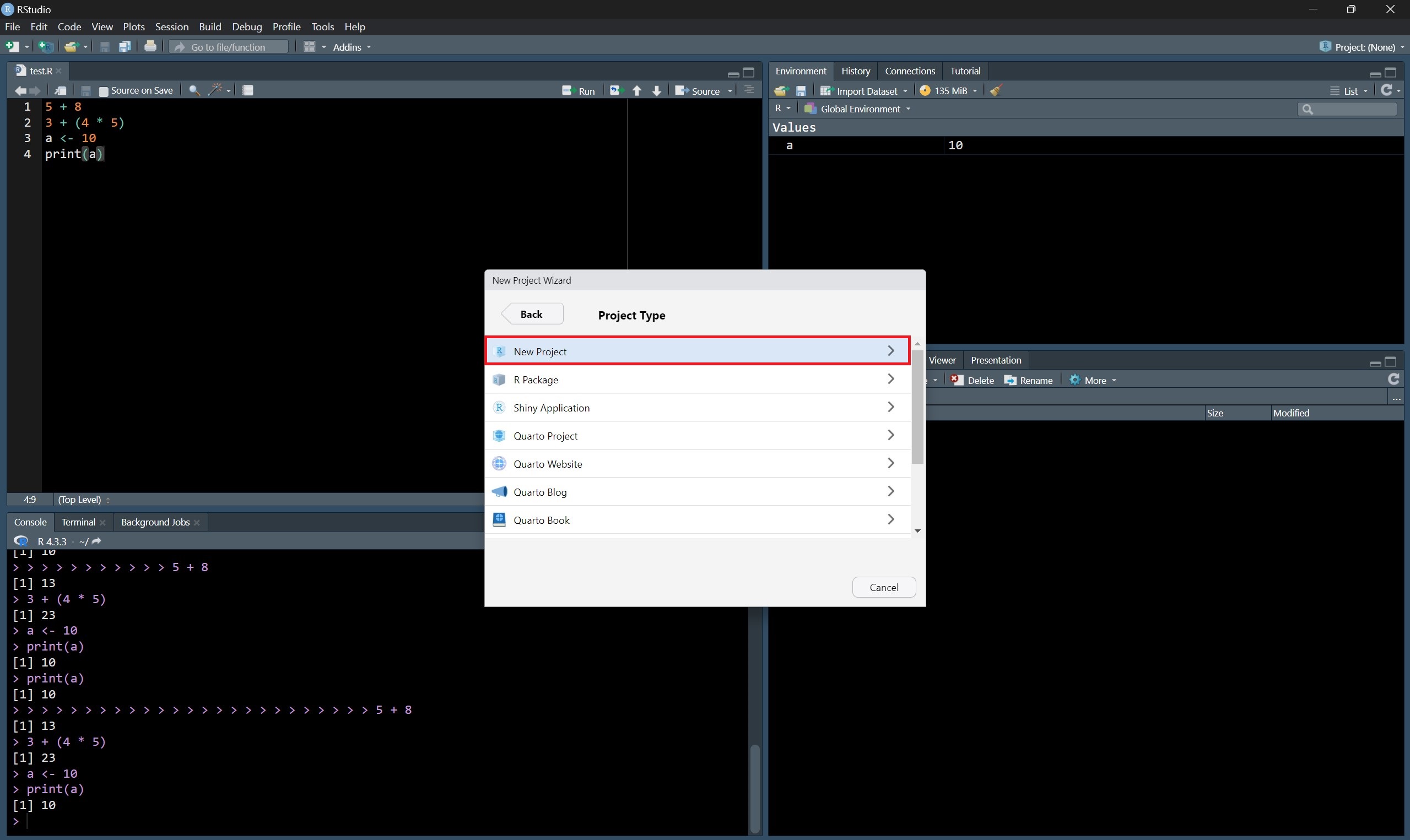
Task: Switch to the History tab
Action: coord(855,71)
